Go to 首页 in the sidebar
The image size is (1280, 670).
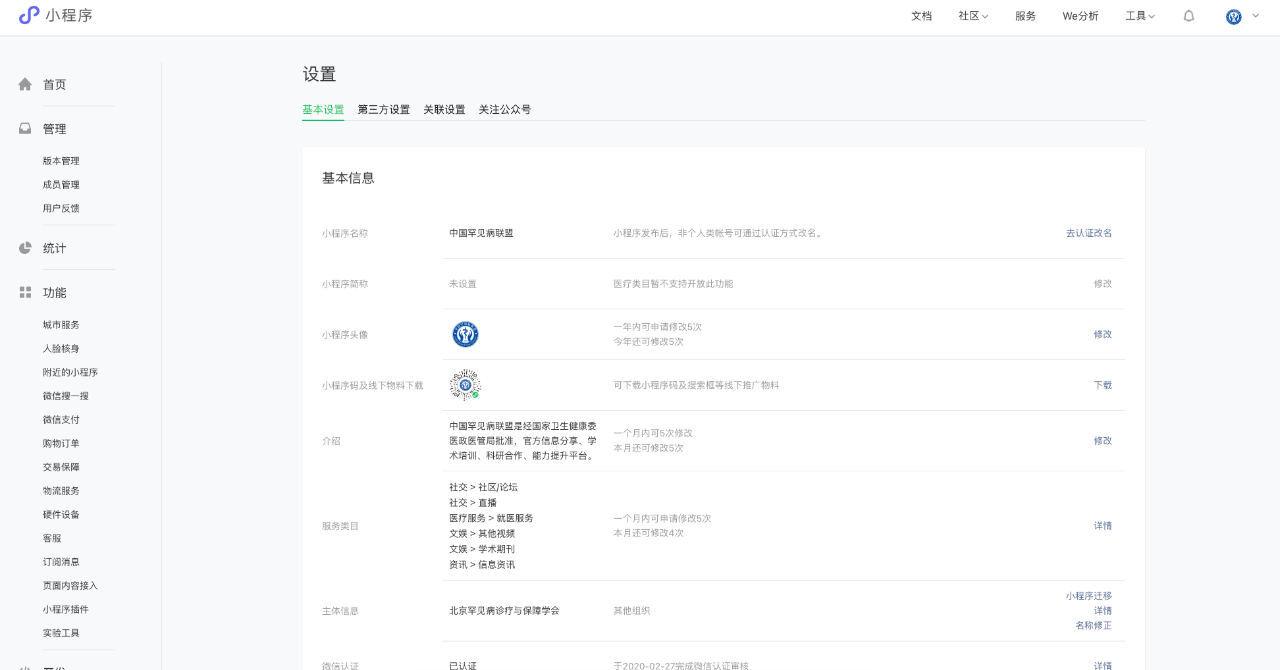[54, 85]
